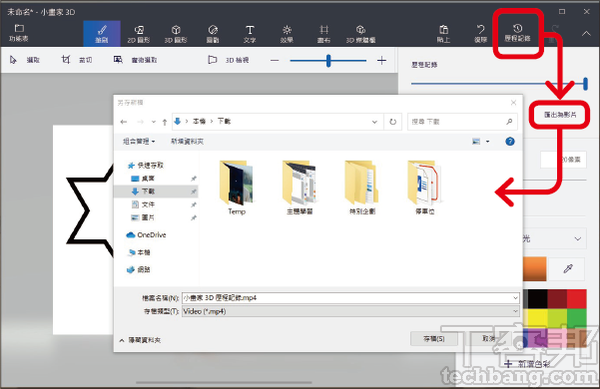Collapse the Paint 3D ribbon chevron
Viewport: 600px width, 389px height.
pos(586,34)
